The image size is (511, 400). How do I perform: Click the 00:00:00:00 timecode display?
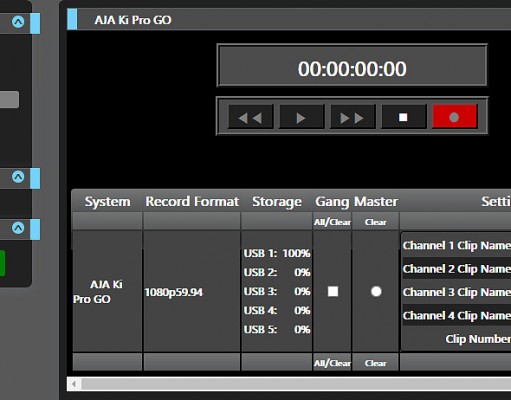(x=352, y=69)
